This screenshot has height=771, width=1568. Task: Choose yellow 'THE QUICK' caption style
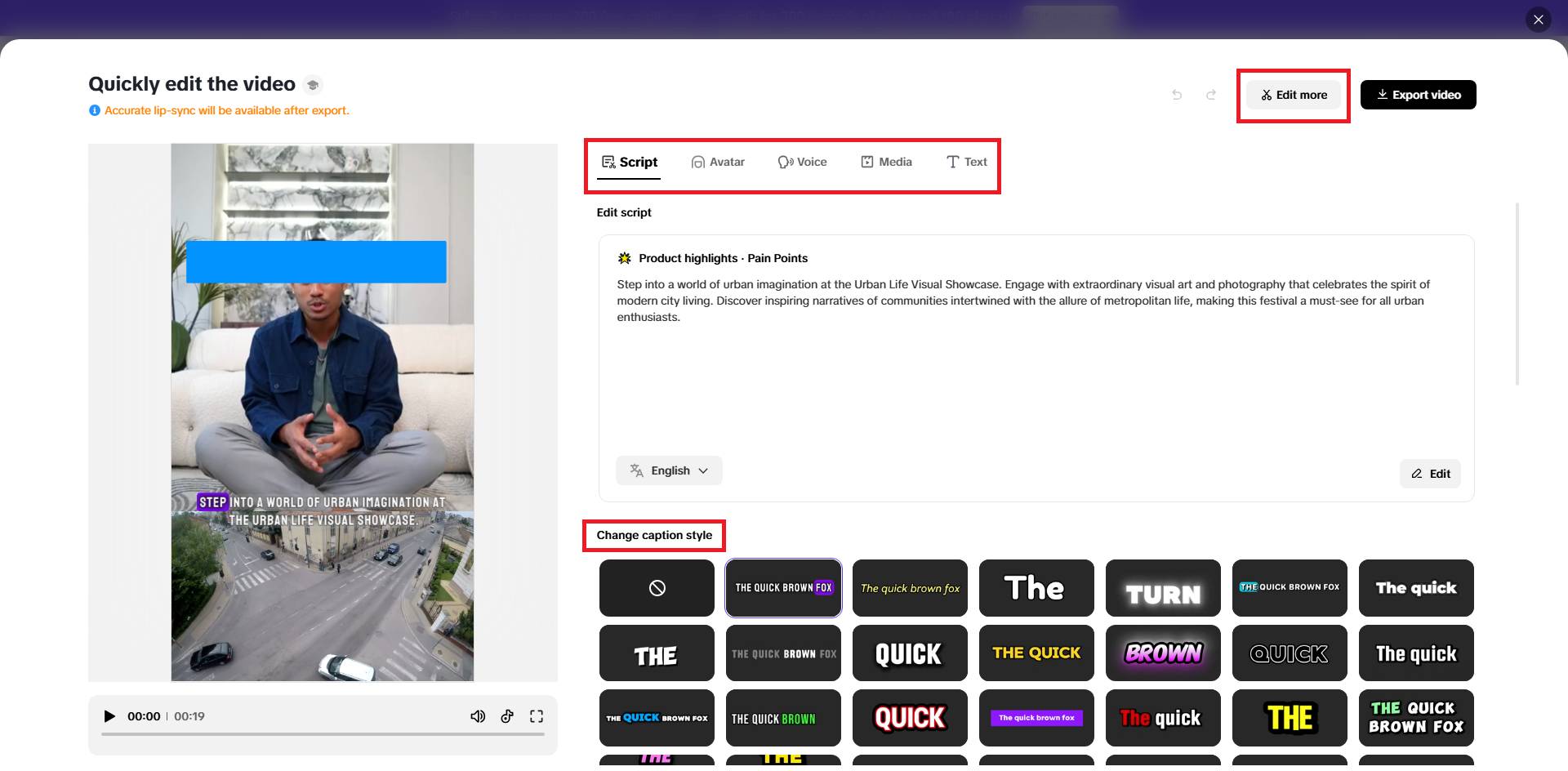point(1036,653)
